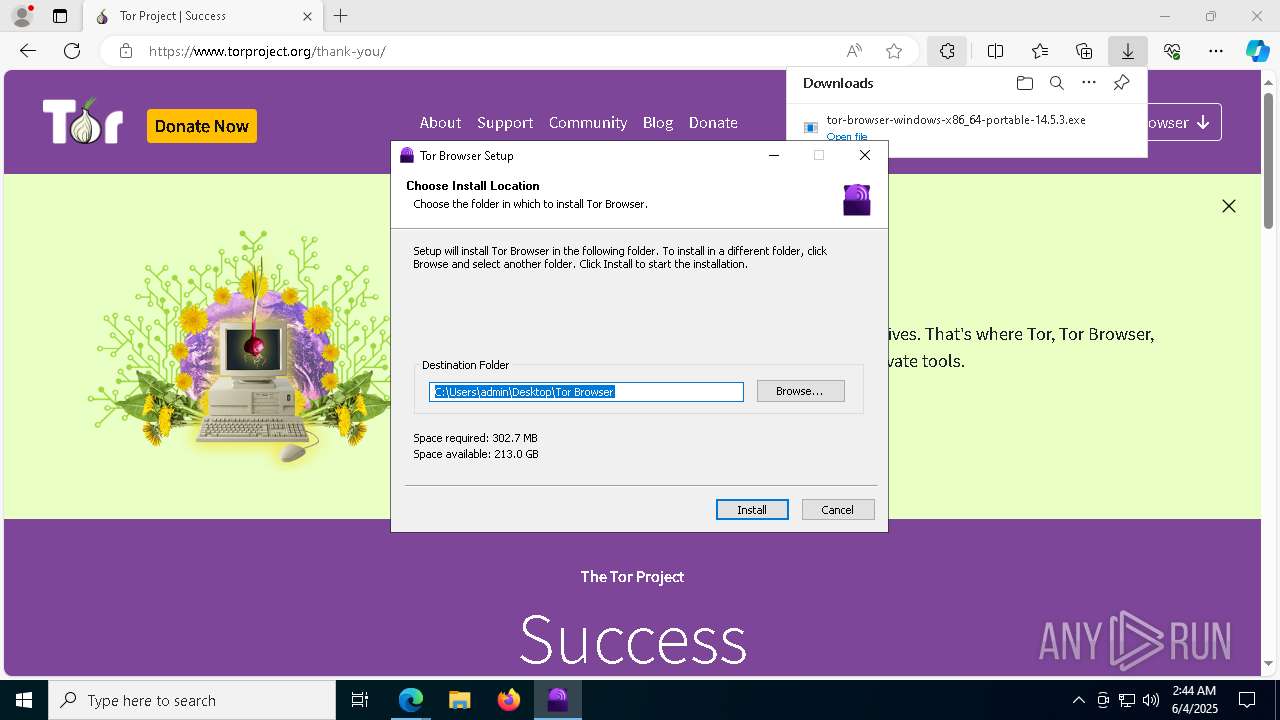Pin the Downloads panel
The height and width of the screenshot is (720, 1280).
[1121, 83]
